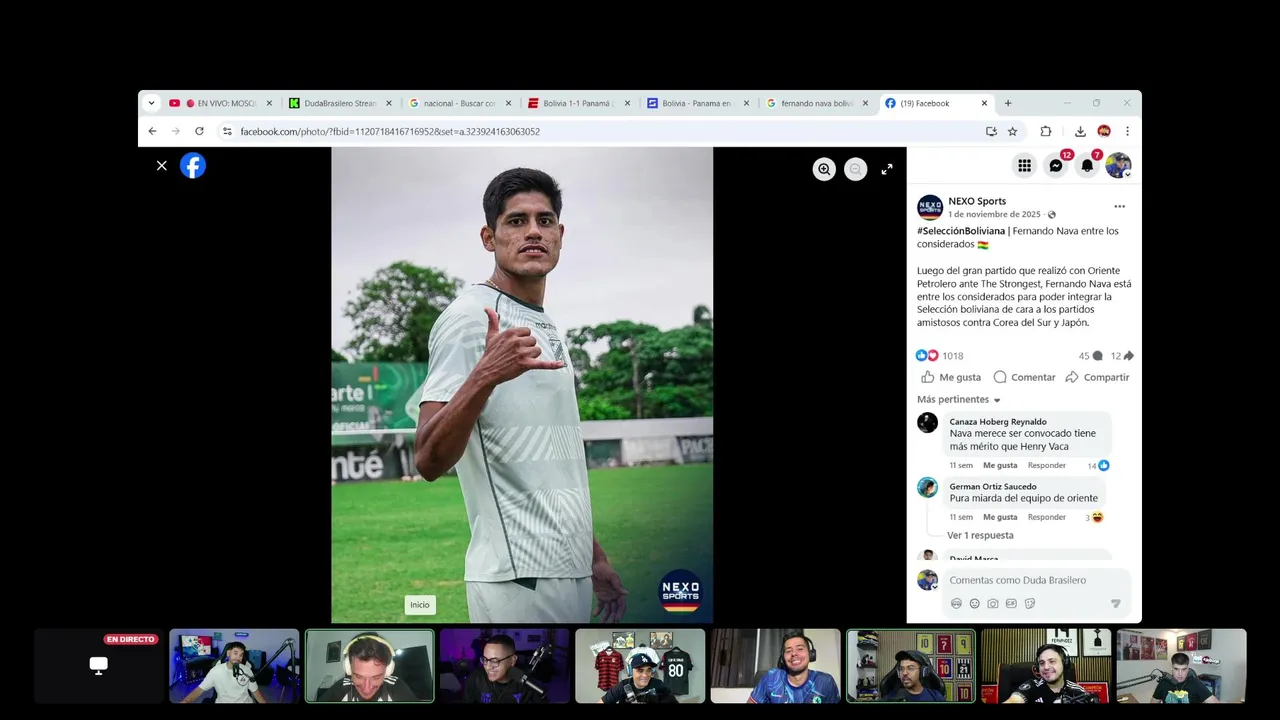Click the address bar URL
Screen dimensions: 1280x720
390,132
